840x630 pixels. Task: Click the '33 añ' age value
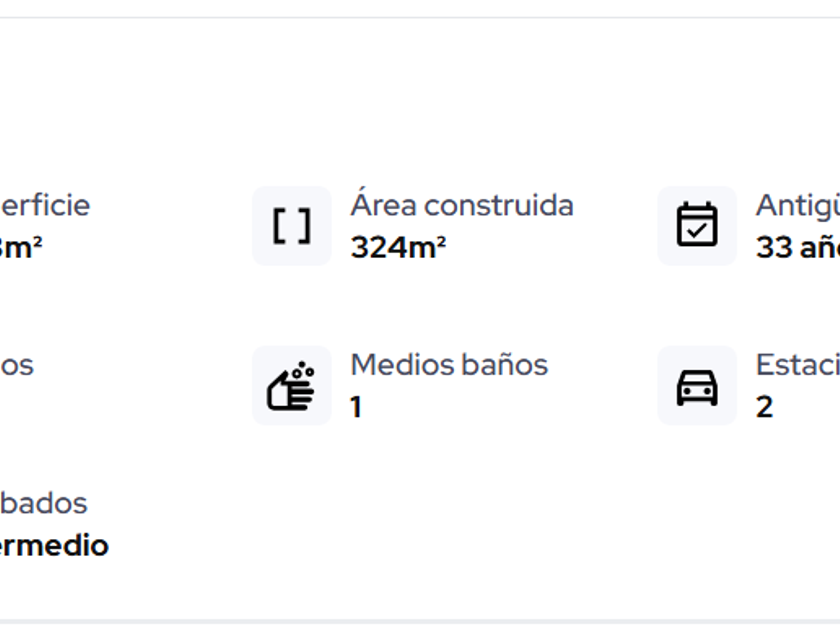coord(796,247)
